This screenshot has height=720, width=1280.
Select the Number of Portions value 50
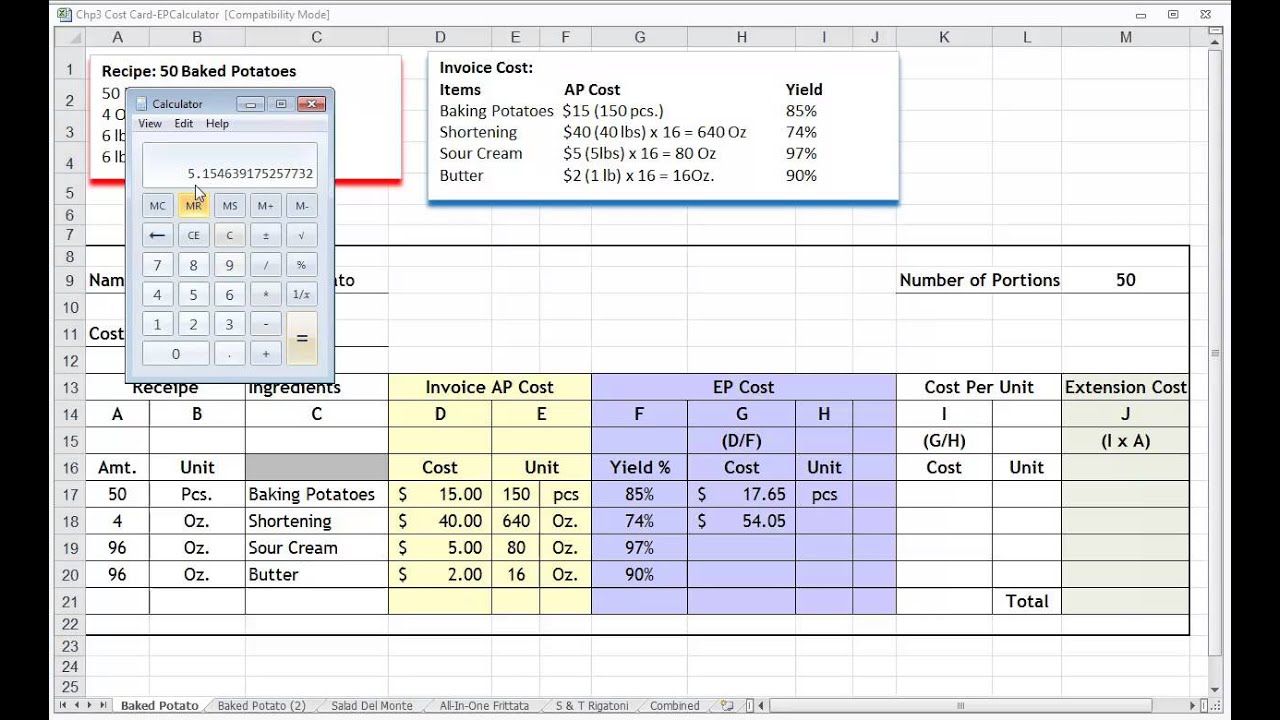tap(1126, 280)
